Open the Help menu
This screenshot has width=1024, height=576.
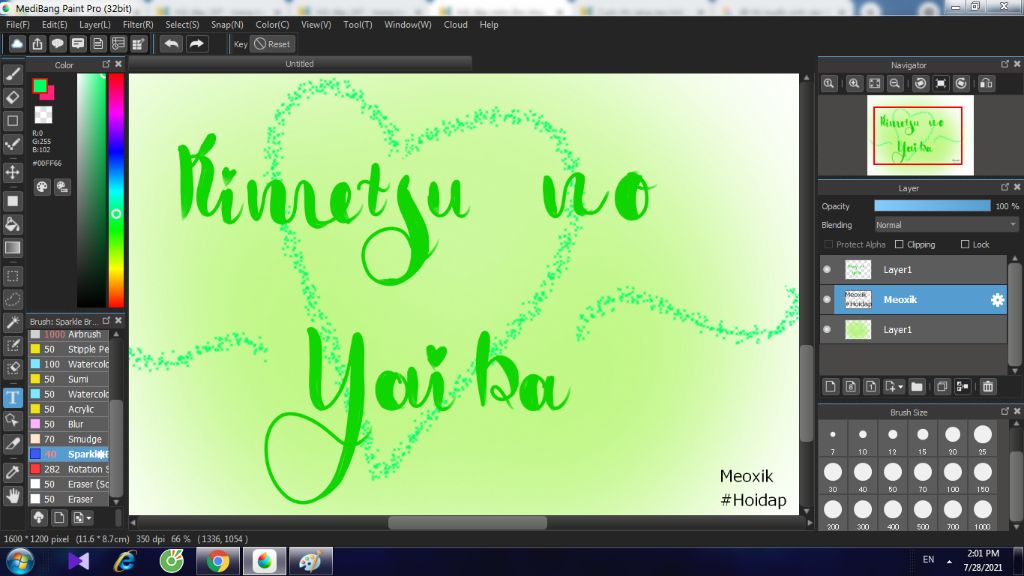488,25
